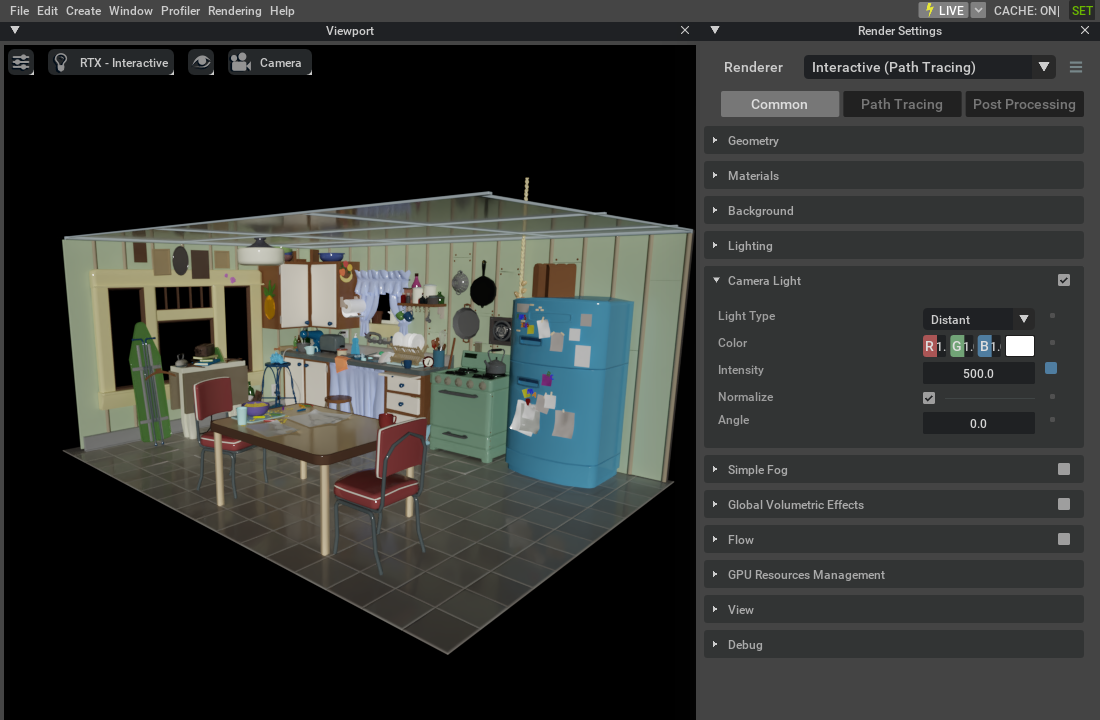Enable the Simple Fog checkbox

(1064, 469)
